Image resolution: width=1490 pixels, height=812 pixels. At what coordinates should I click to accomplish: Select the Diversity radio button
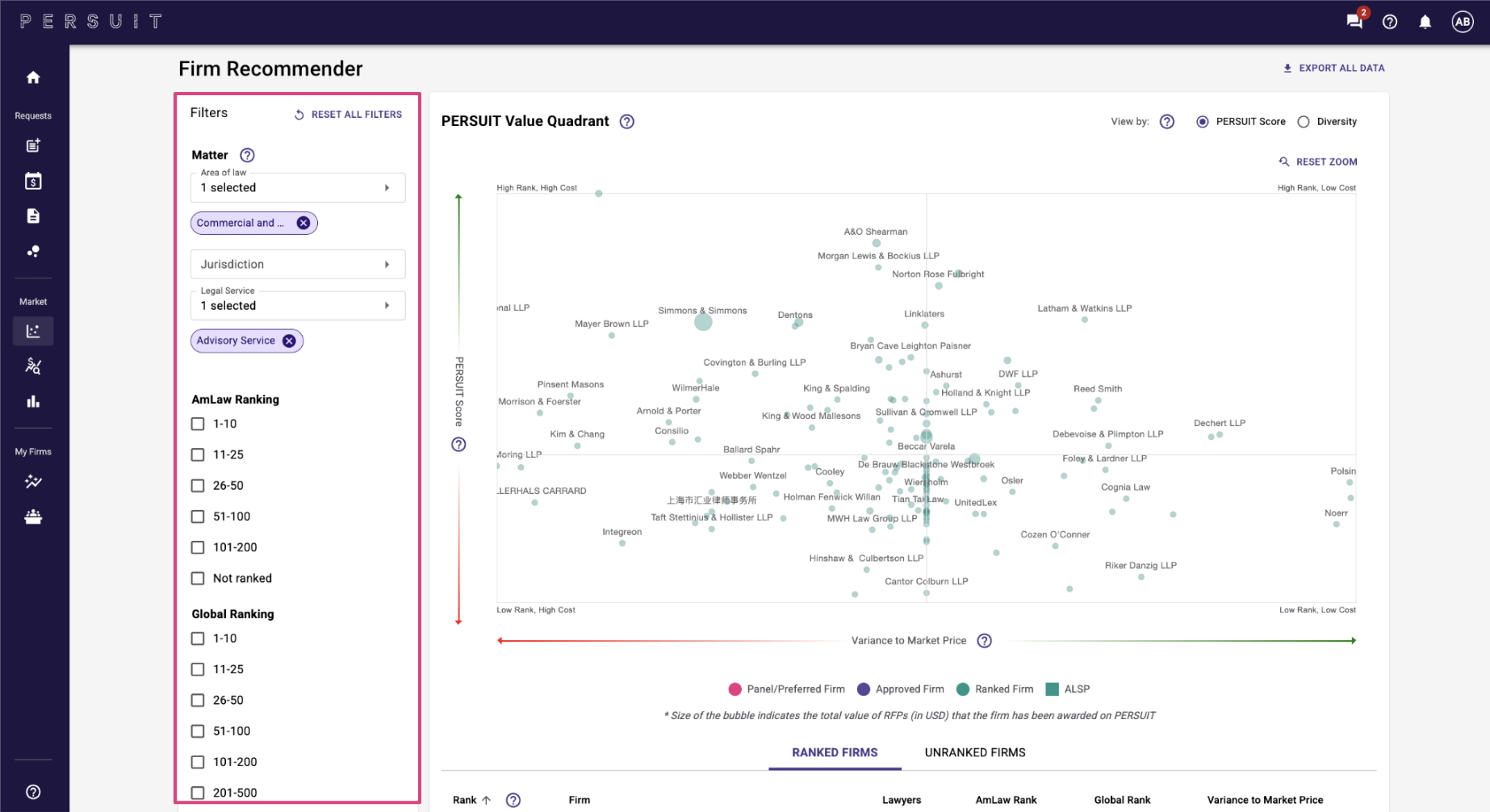click(x=1304, y=122)
